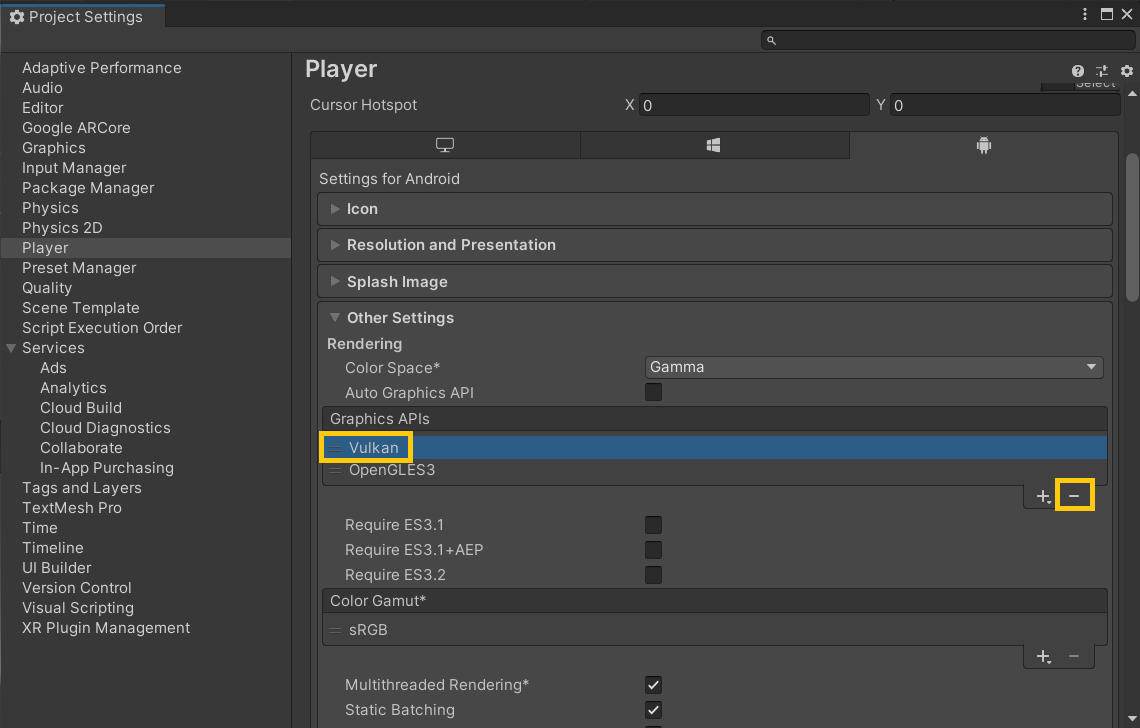Open the Timeline settings category
This screenshot has width=1140, height=728.
click(53, 548)
